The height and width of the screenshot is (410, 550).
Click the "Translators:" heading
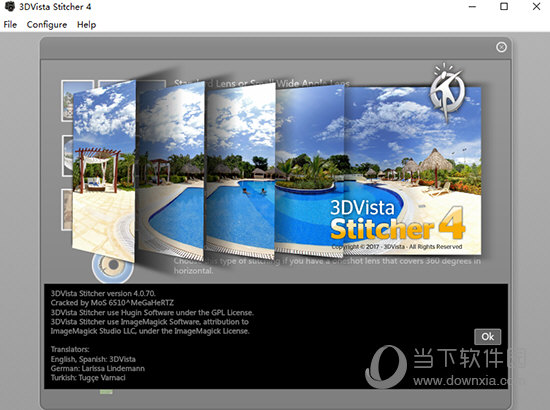click(x=70, y=349)
